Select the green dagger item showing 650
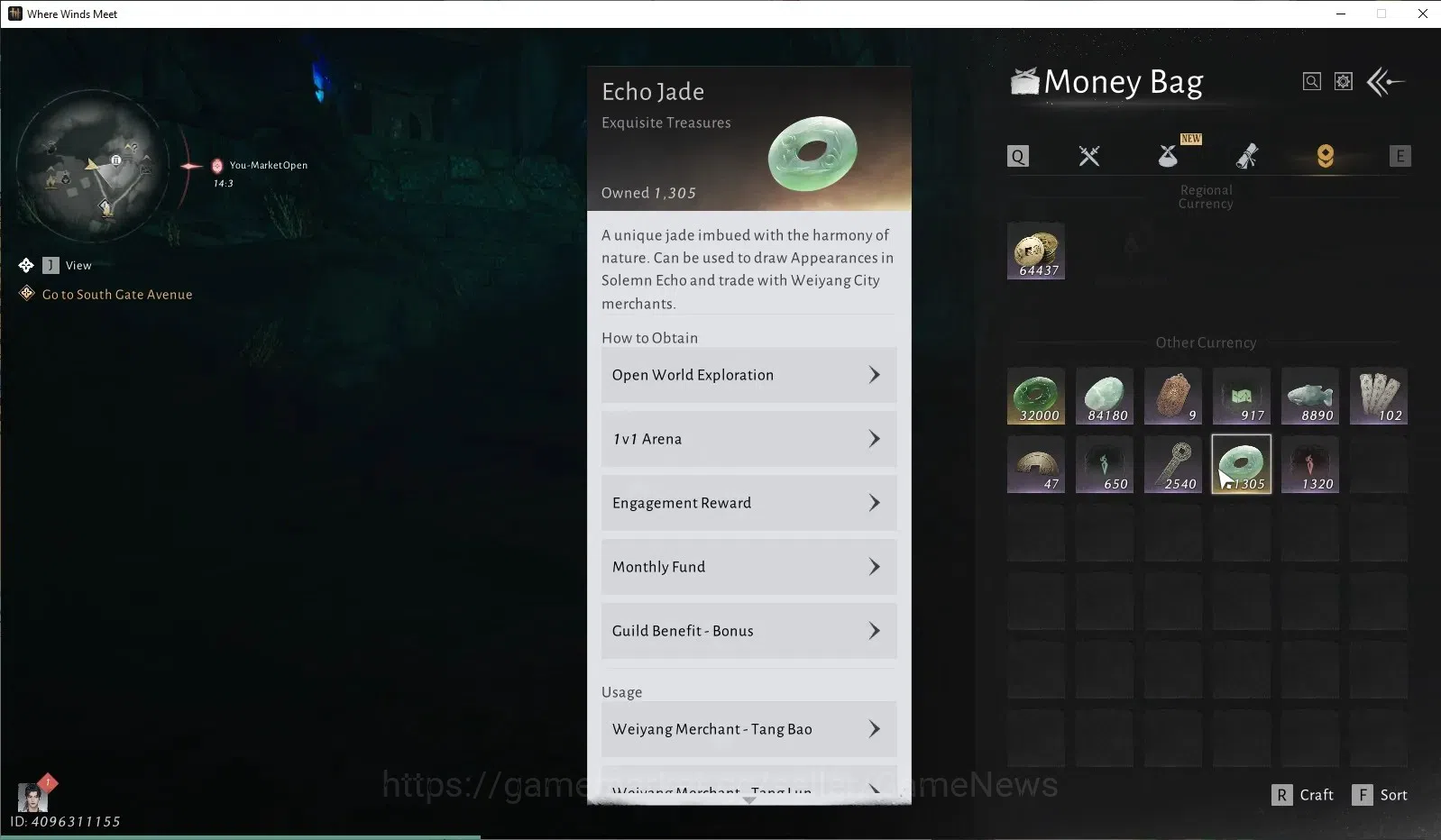The width and height of the screenshot is (1441, 840). pos(1105,464)
